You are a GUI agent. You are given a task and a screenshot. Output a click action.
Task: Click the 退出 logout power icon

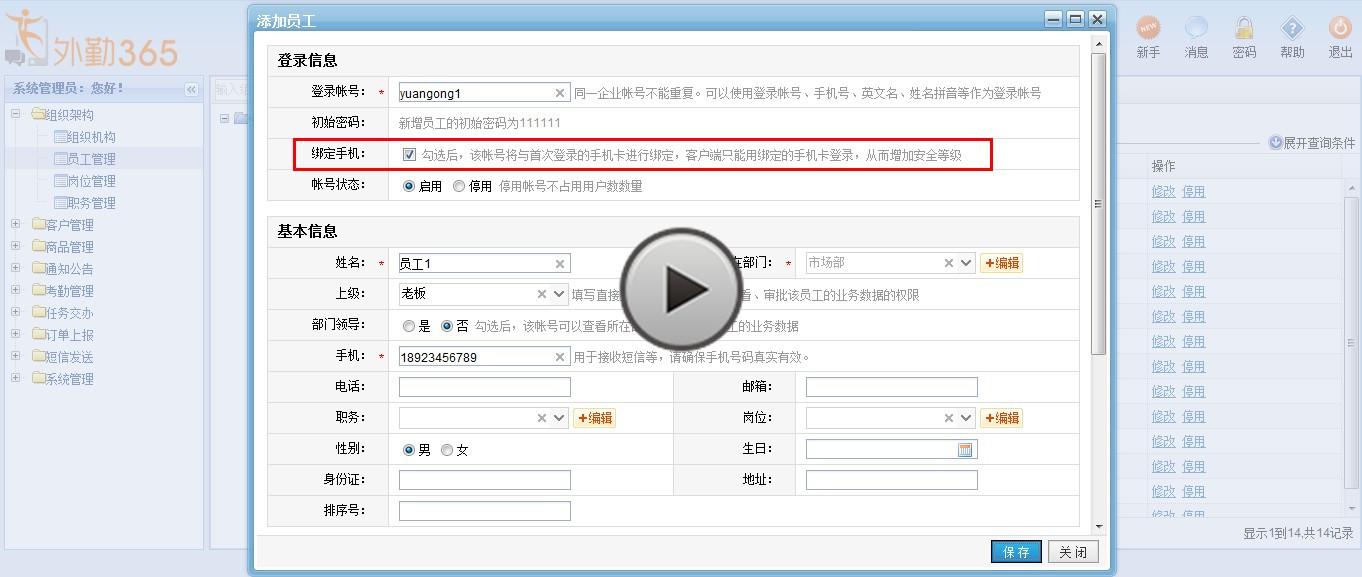coord(1340,28)
